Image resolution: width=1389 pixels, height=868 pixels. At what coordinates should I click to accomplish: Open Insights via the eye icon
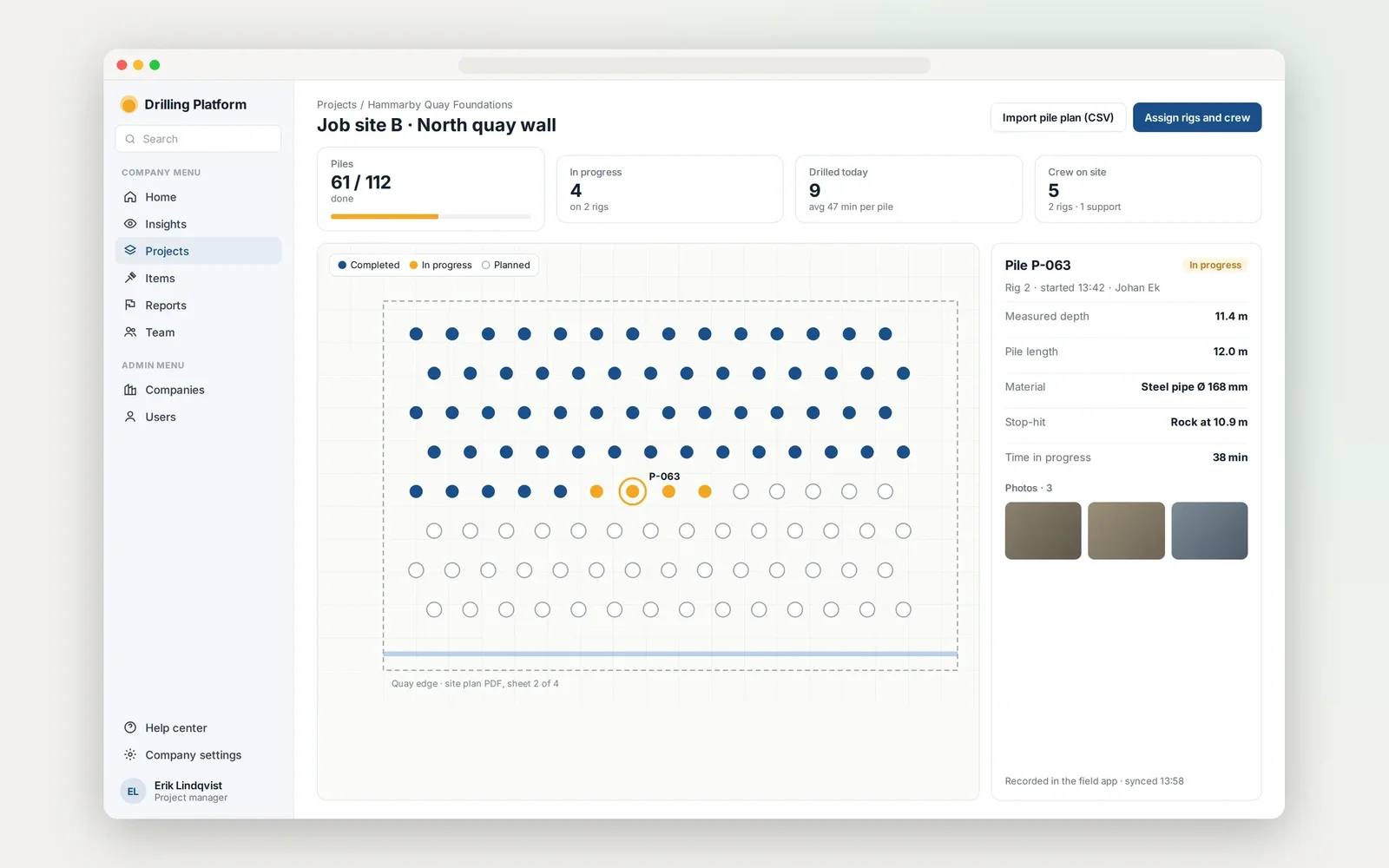point(130,224)
